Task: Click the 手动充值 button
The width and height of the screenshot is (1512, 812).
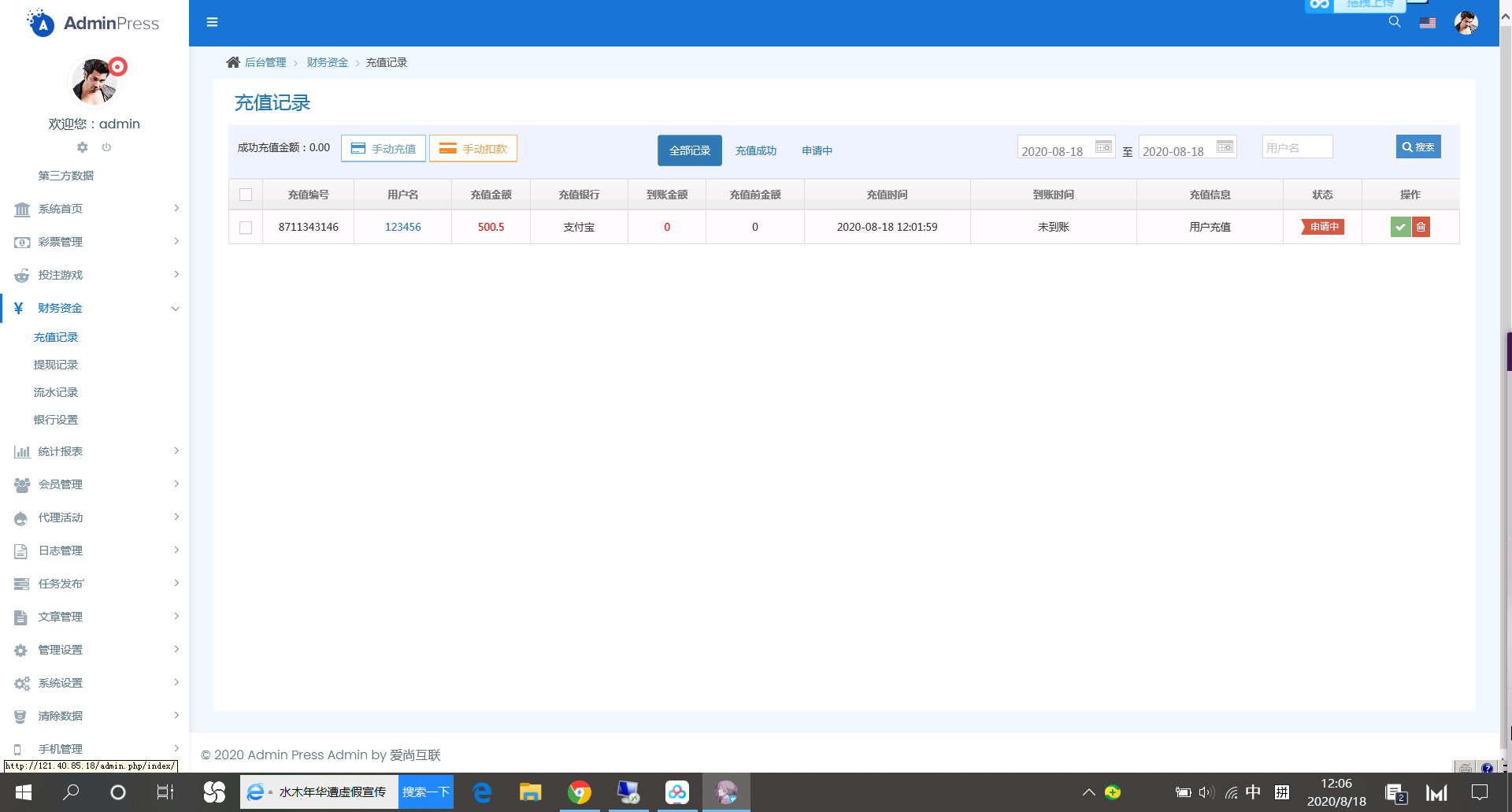Action: coord(384,148)
